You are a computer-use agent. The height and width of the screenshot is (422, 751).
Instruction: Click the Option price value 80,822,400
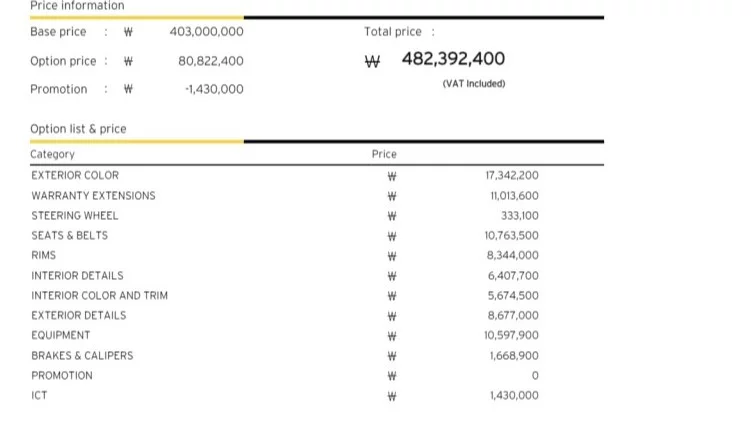point(210,61)
